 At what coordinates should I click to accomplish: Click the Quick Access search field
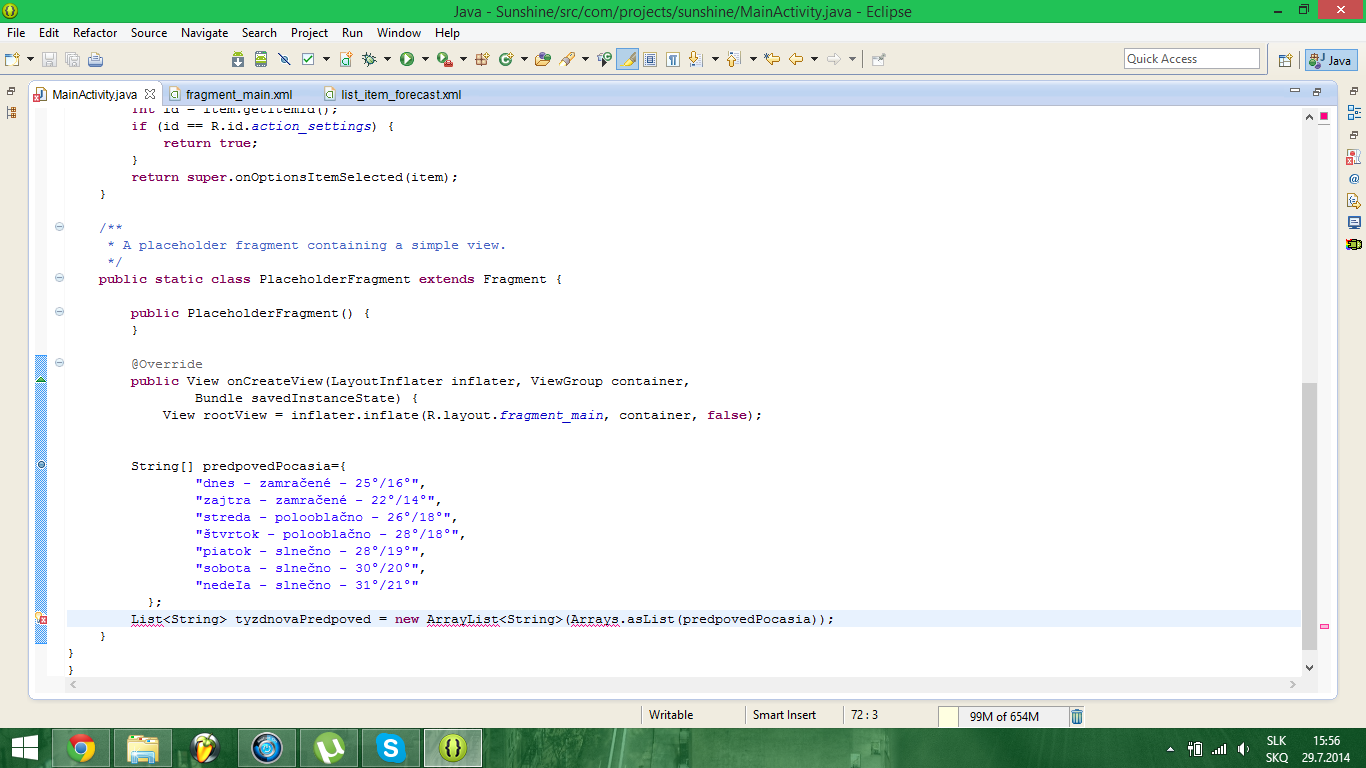pyautogui.click(x=1191, y=59)
